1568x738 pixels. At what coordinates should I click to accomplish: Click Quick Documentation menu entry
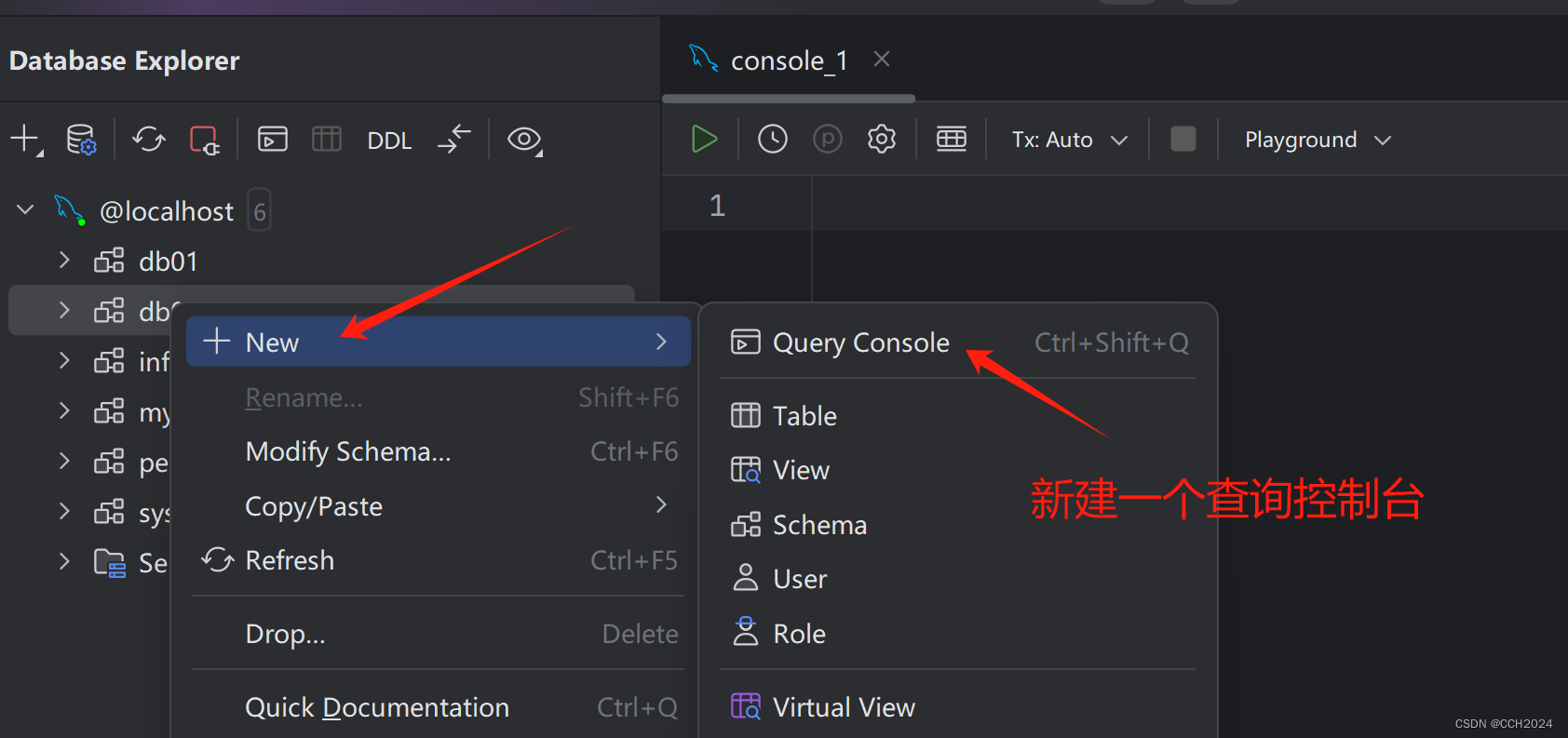click(x=376, y=706)
